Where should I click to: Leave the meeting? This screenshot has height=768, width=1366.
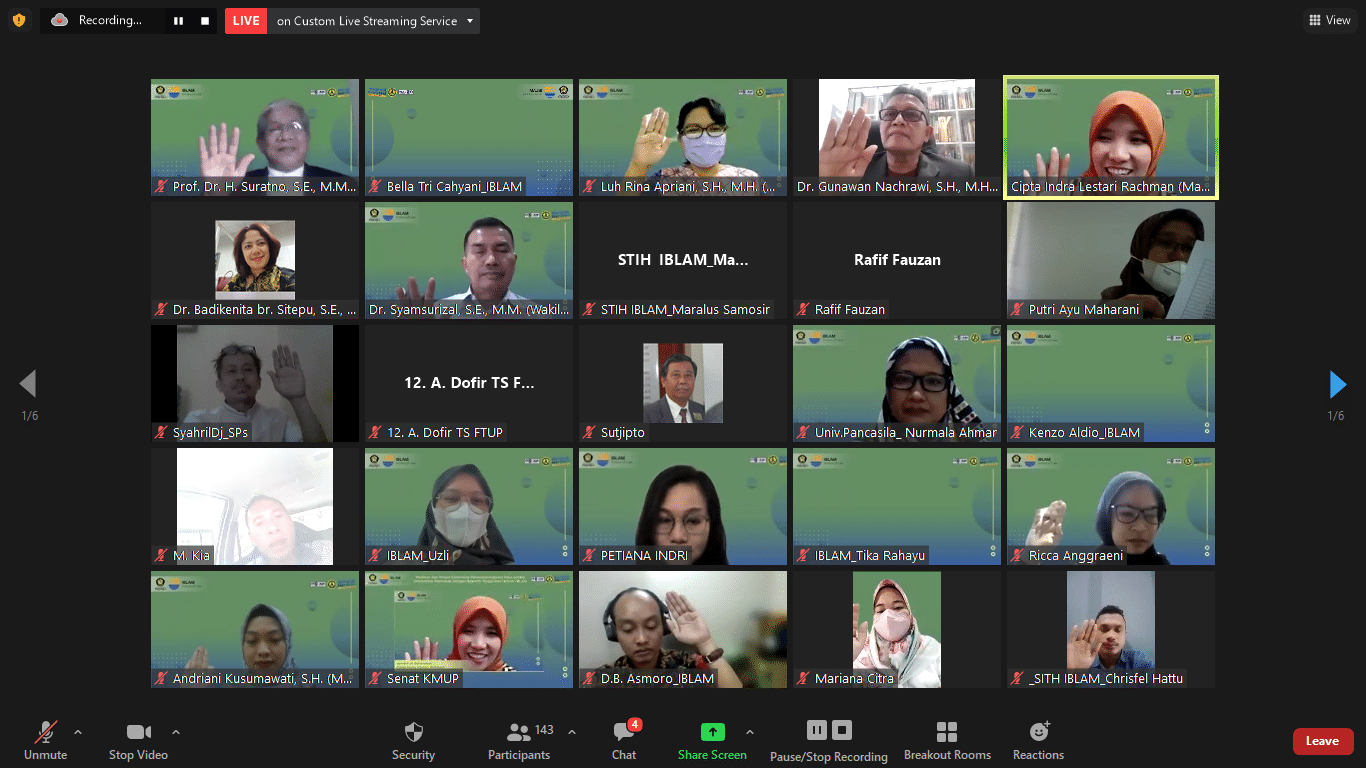[1323, 741]
